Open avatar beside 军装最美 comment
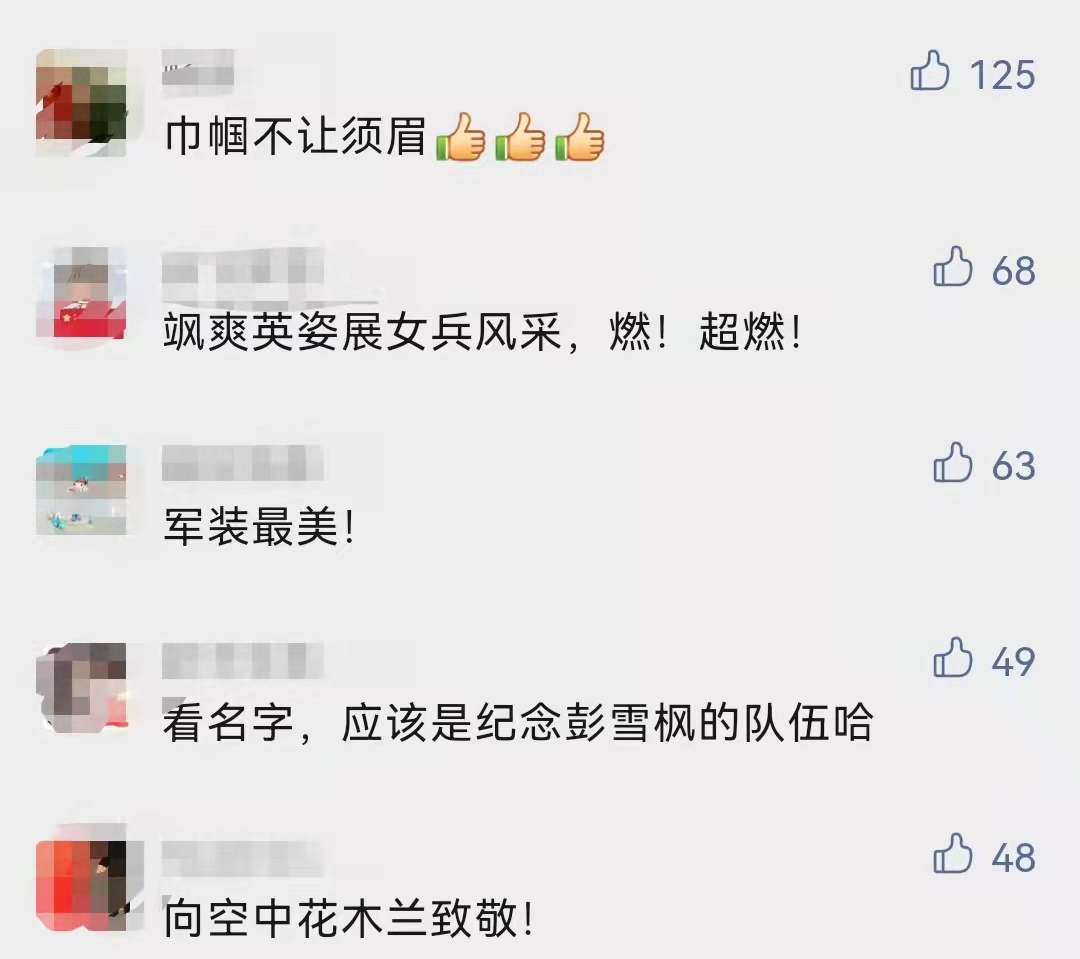Screen dimensions: 1080x959 coord(81,490)
